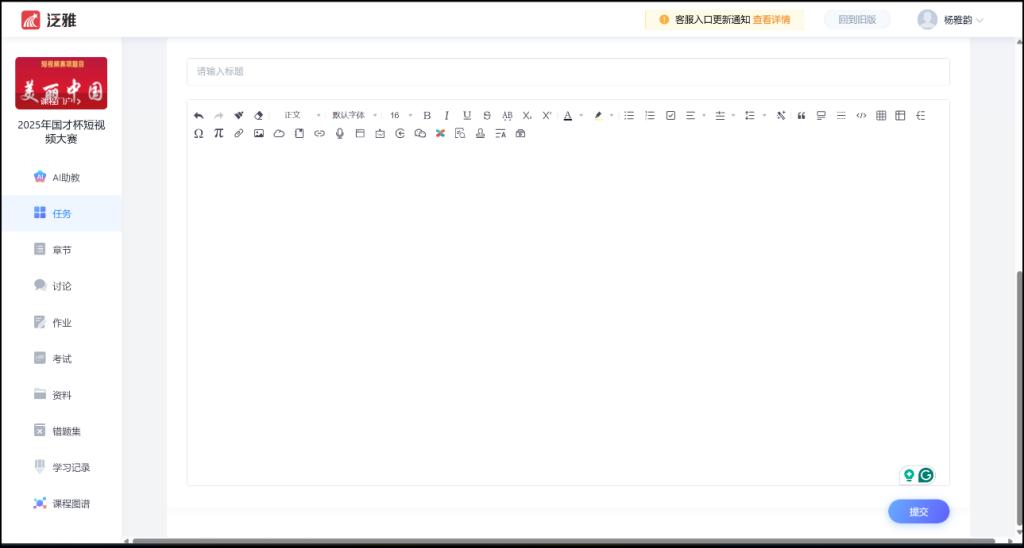Insert a block quote
1024x548 pixels.
click(x=801, y=116)
